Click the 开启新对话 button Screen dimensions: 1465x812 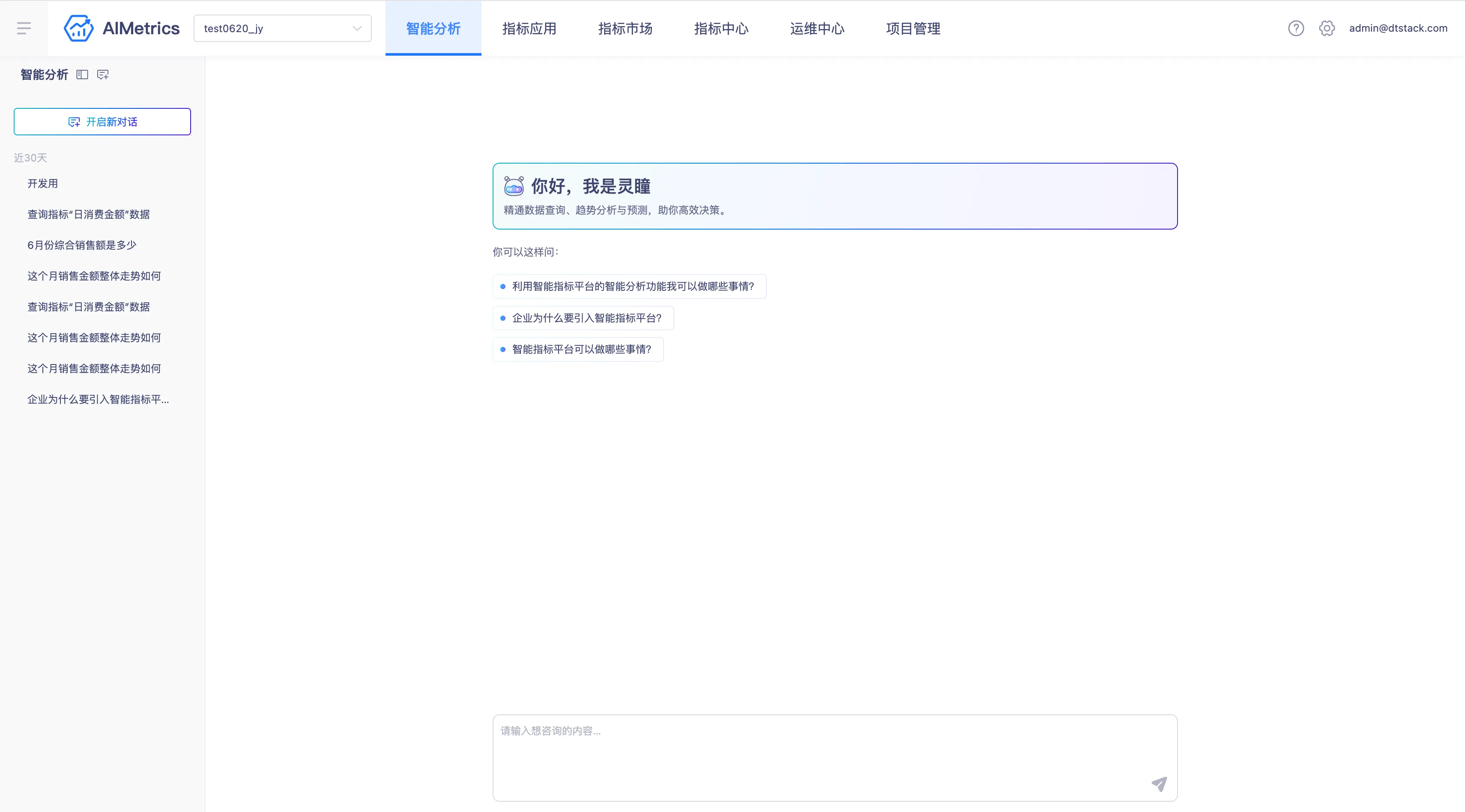(102, 122)
